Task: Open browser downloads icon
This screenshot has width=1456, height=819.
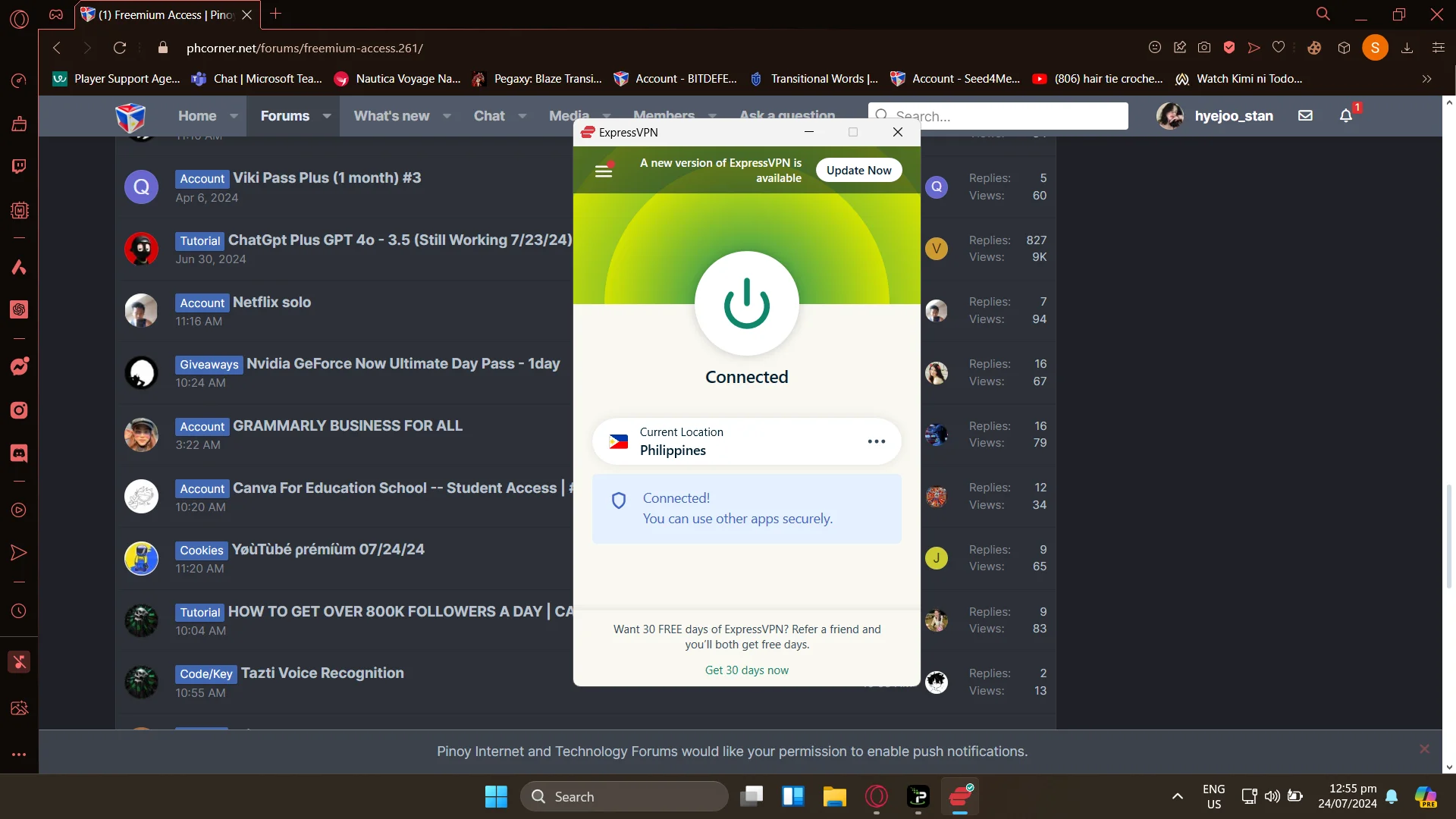Action: coord(1407,48)
